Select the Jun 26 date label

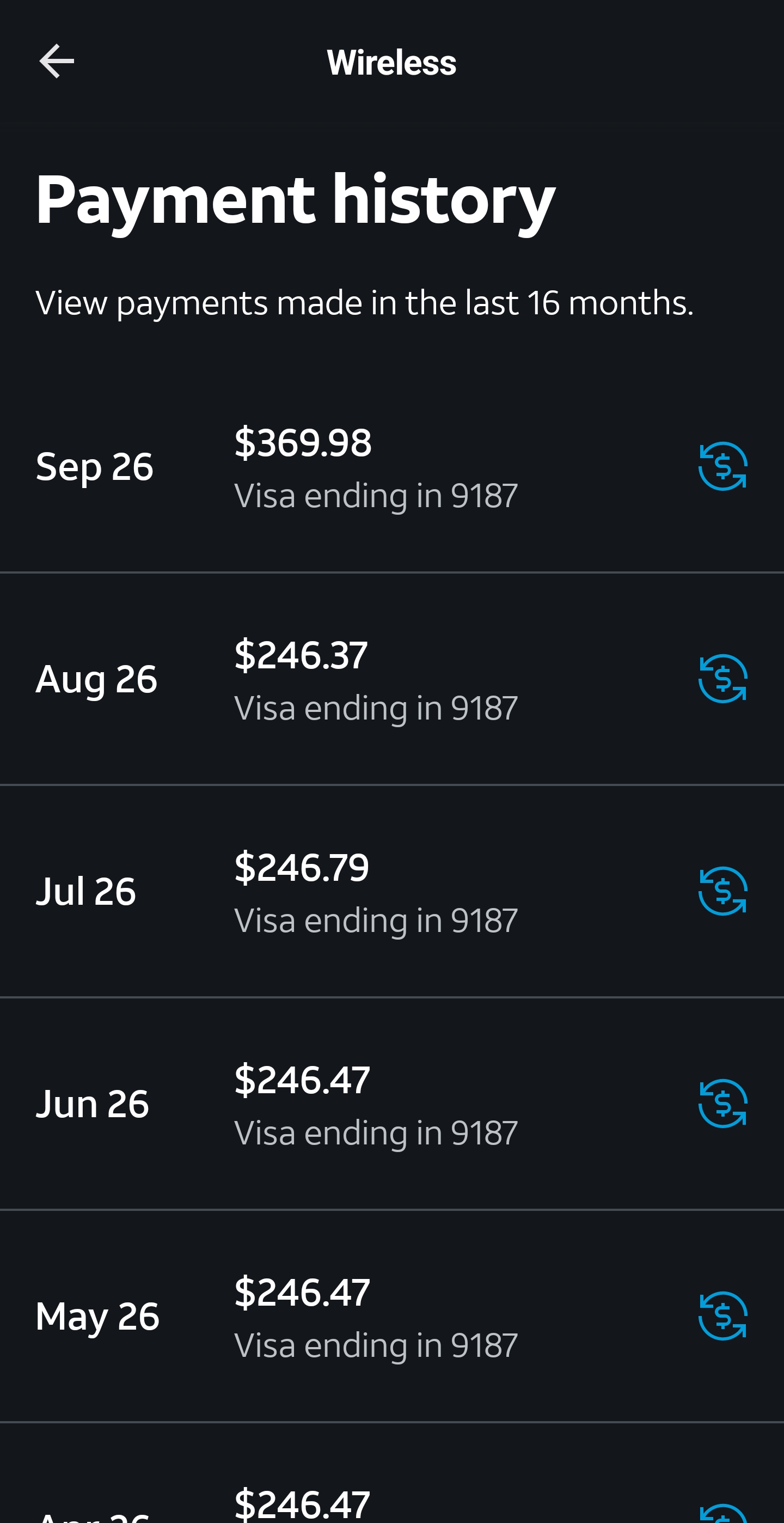point(92,1103)
